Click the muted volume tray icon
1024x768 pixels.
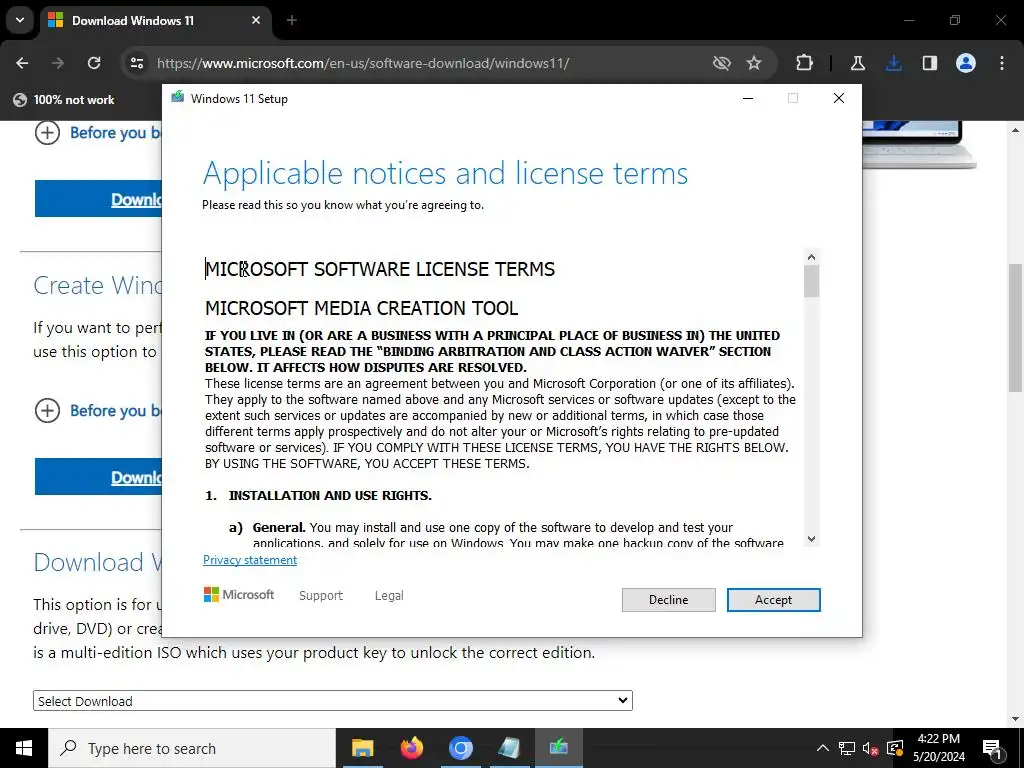pos(871,748)
